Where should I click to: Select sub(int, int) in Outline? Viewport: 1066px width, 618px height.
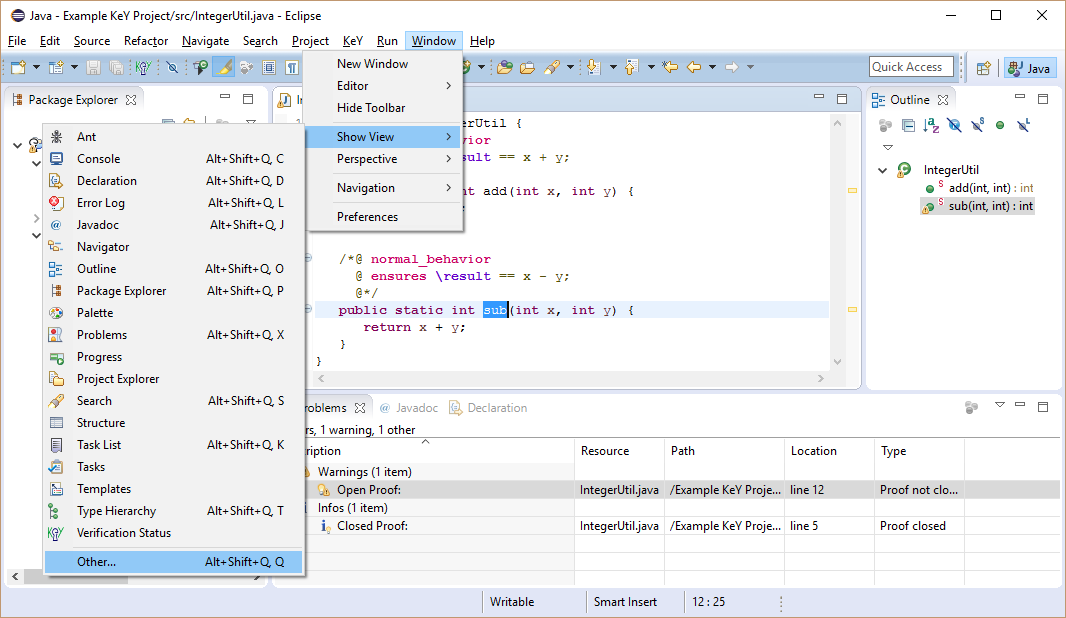(978, 206)
